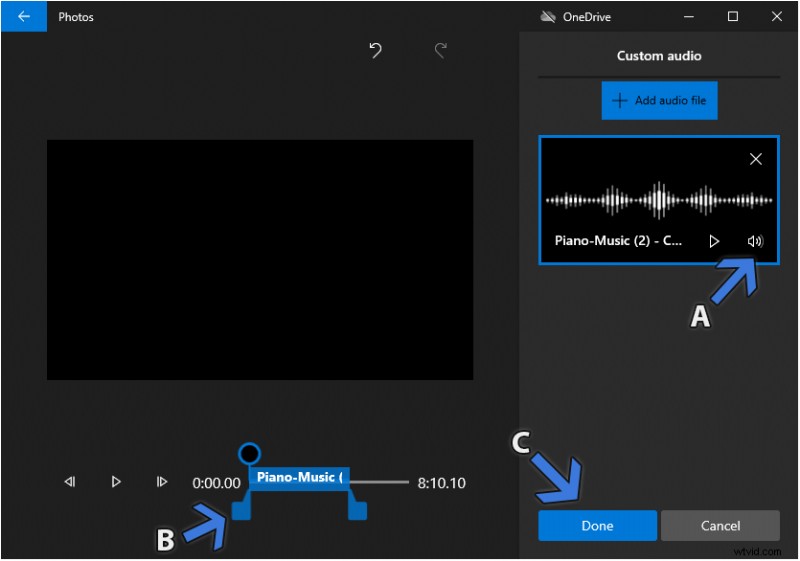Cancel the custom audio changes

click(720, 525)
